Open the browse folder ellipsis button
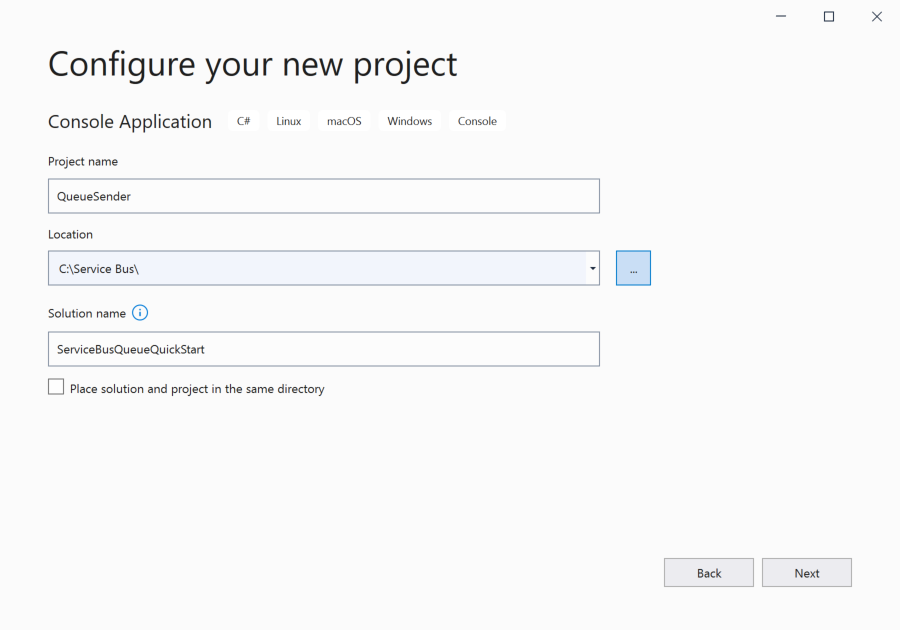Image resolution: width=900 pixels, height=630 pixels. (x=633, y=268)
